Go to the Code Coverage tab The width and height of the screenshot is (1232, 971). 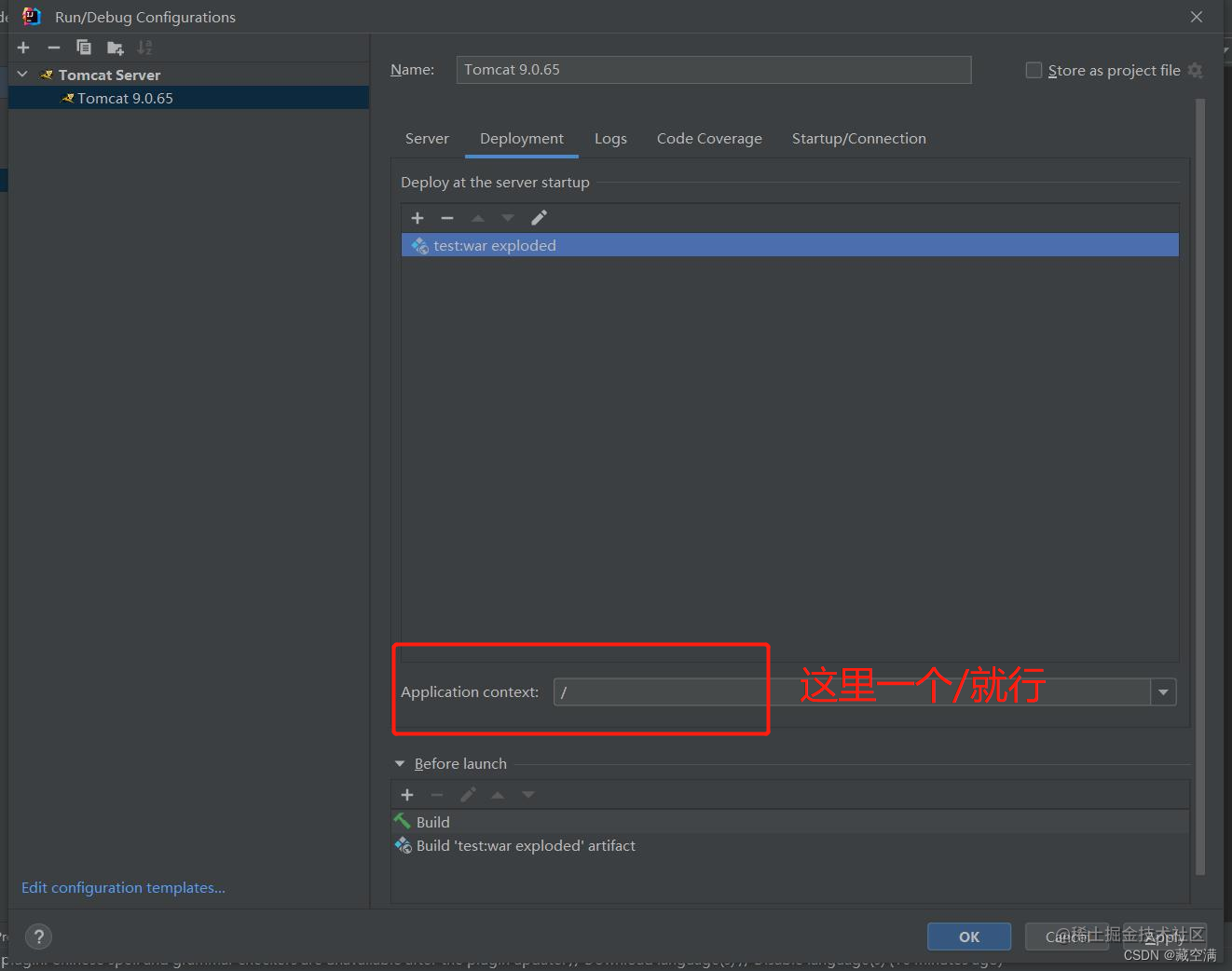coord(709,139)
